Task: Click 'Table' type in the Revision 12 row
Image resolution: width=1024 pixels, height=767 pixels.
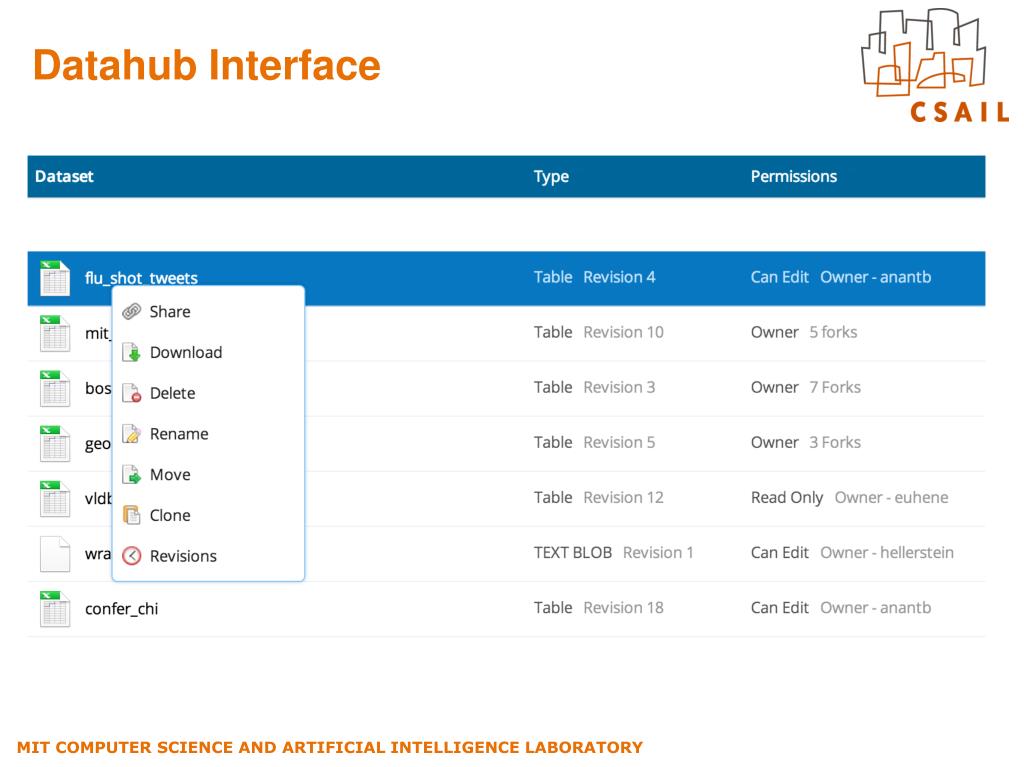Action: 553,498
